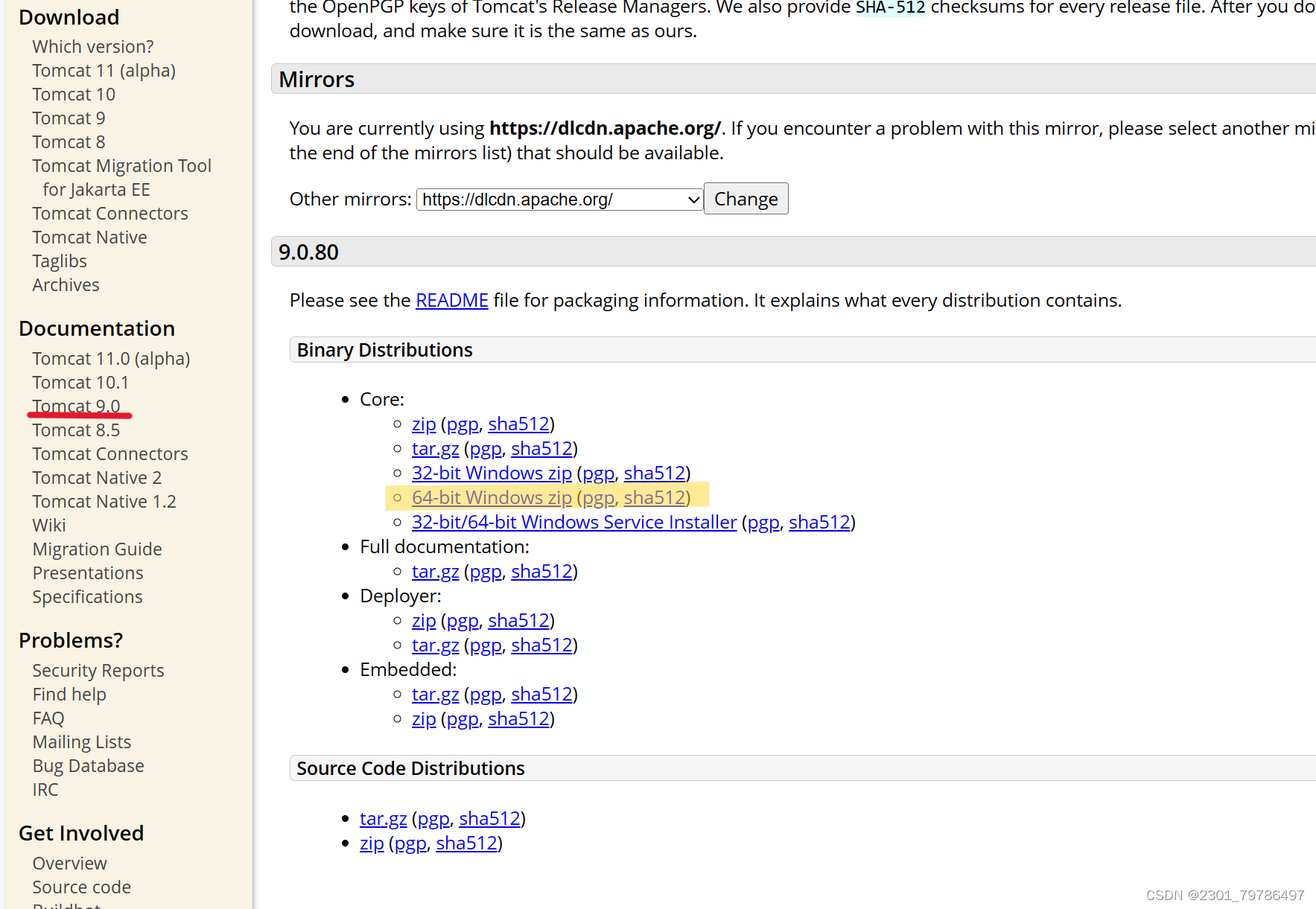Download the Core tar.gz distribution
Screen dimensions: 1316x909
pyautogui.click(x=435, y=448)
